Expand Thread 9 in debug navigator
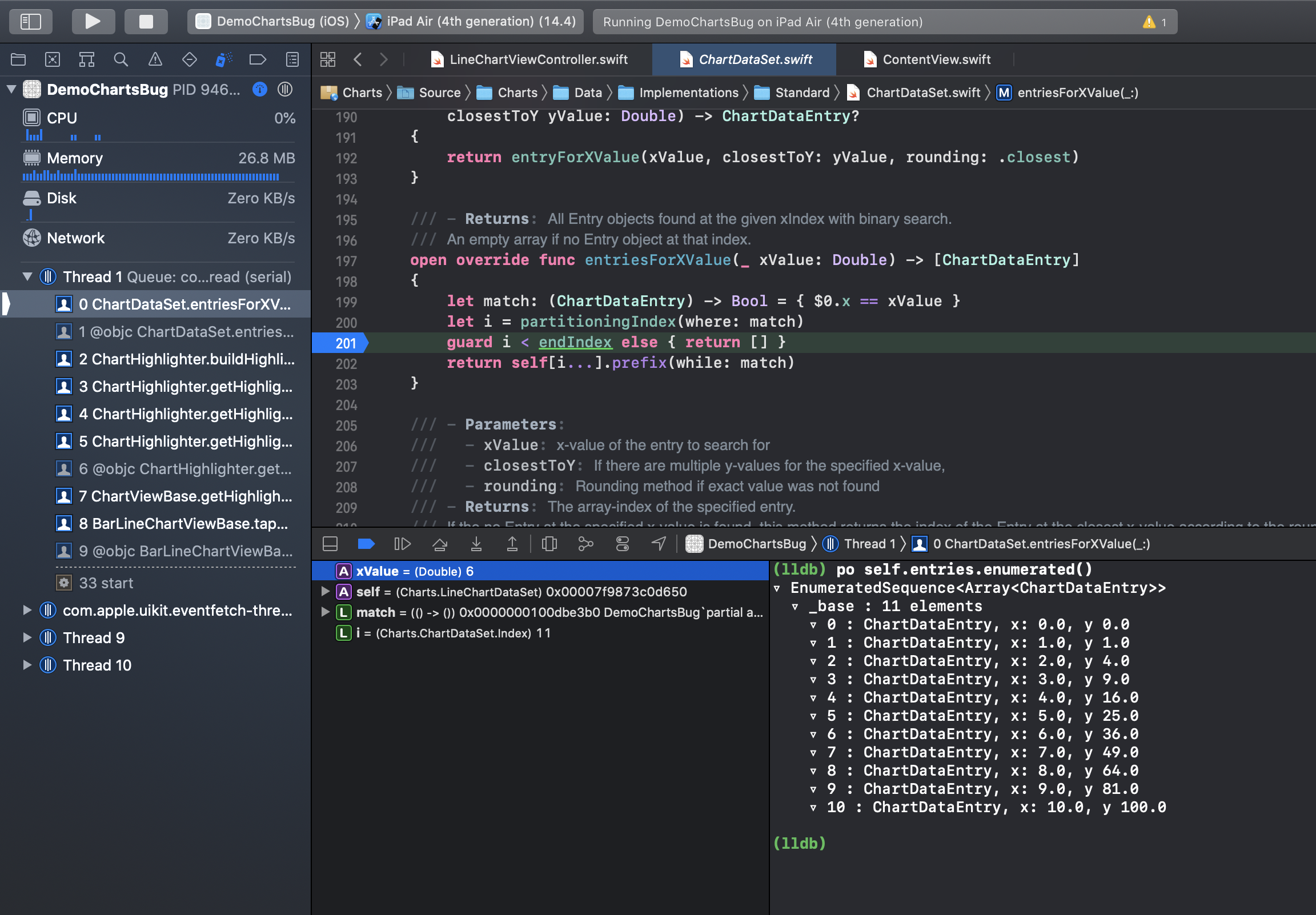The width and height of the screenshot is (1316, 915). coord(27,638)
